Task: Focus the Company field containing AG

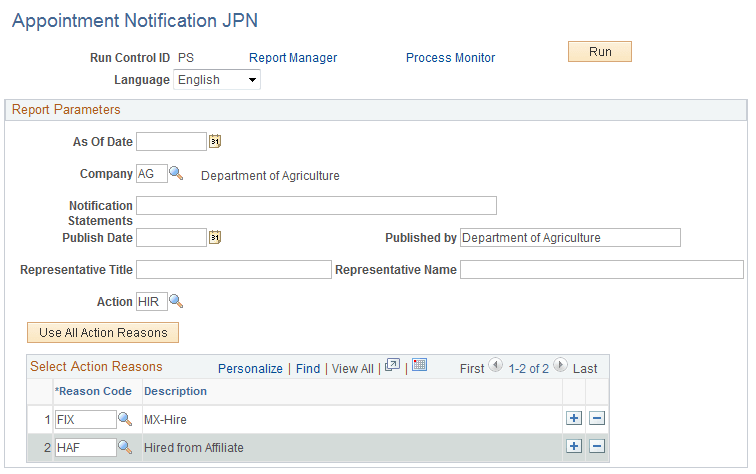Action: (152, 174)
